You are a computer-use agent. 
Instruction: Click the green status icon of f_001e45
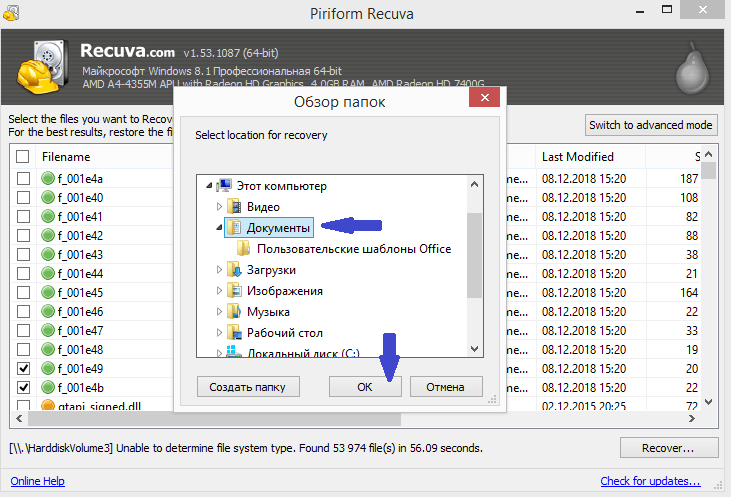pos(48,292)
